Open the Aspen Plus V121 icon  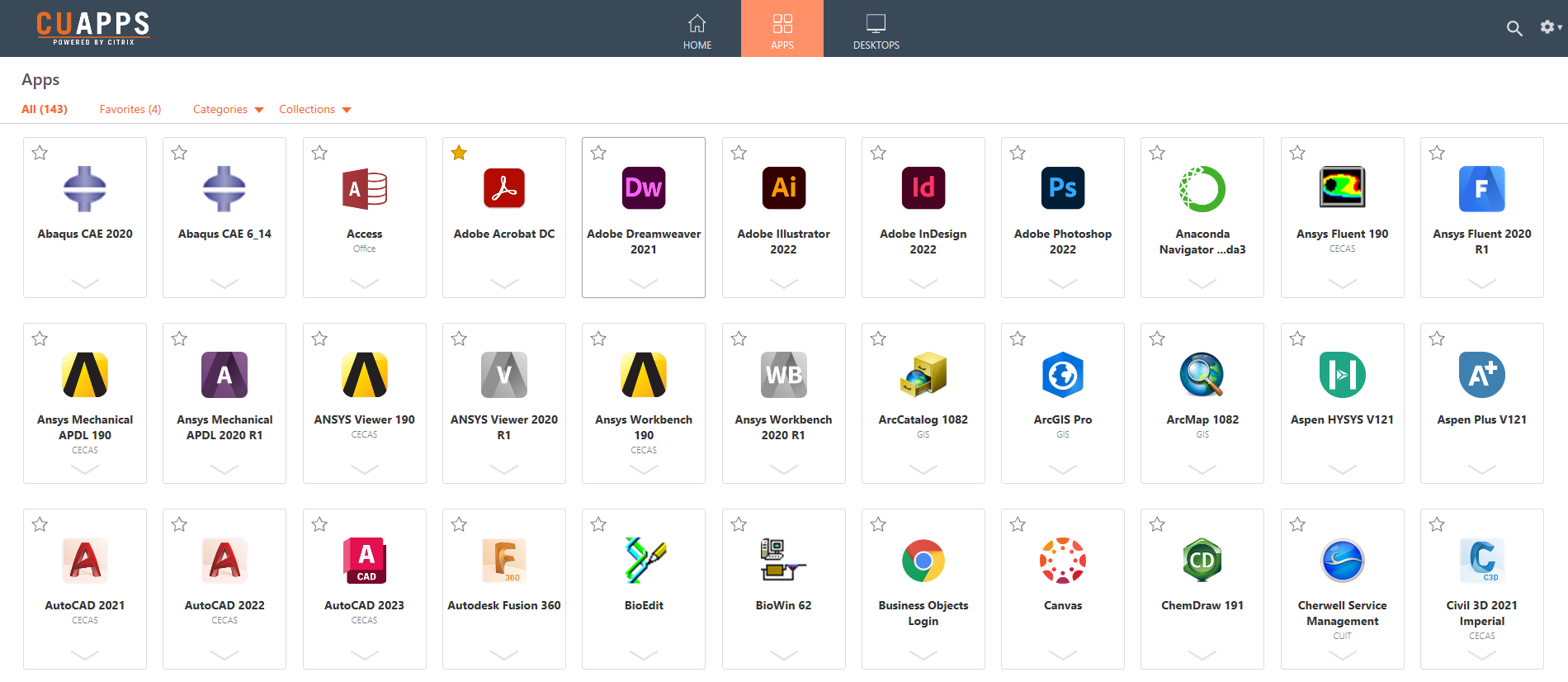(x=1482, y=374)
